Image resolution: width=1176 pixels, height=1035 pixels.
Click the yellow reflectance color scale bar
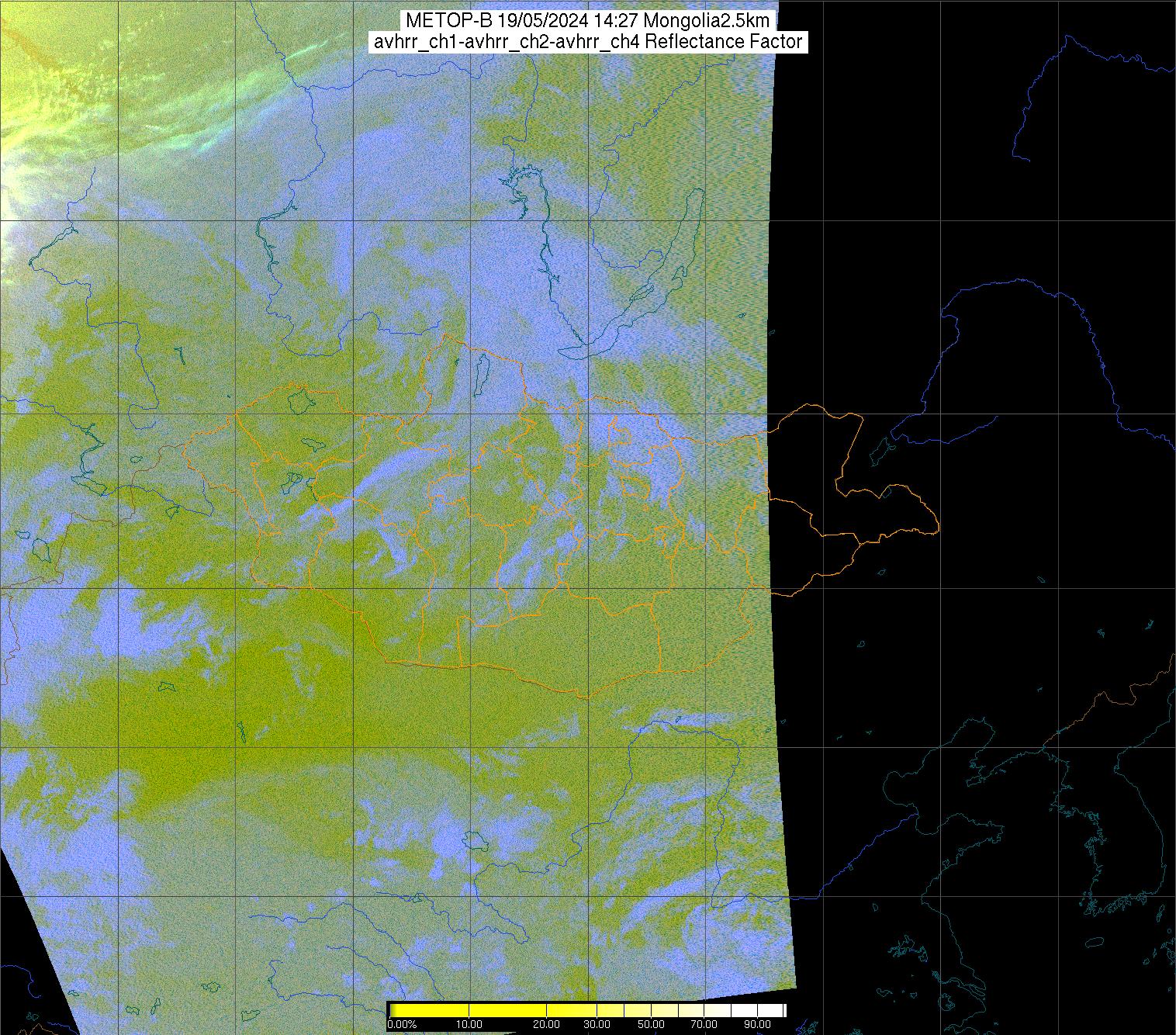(587, 1009)
